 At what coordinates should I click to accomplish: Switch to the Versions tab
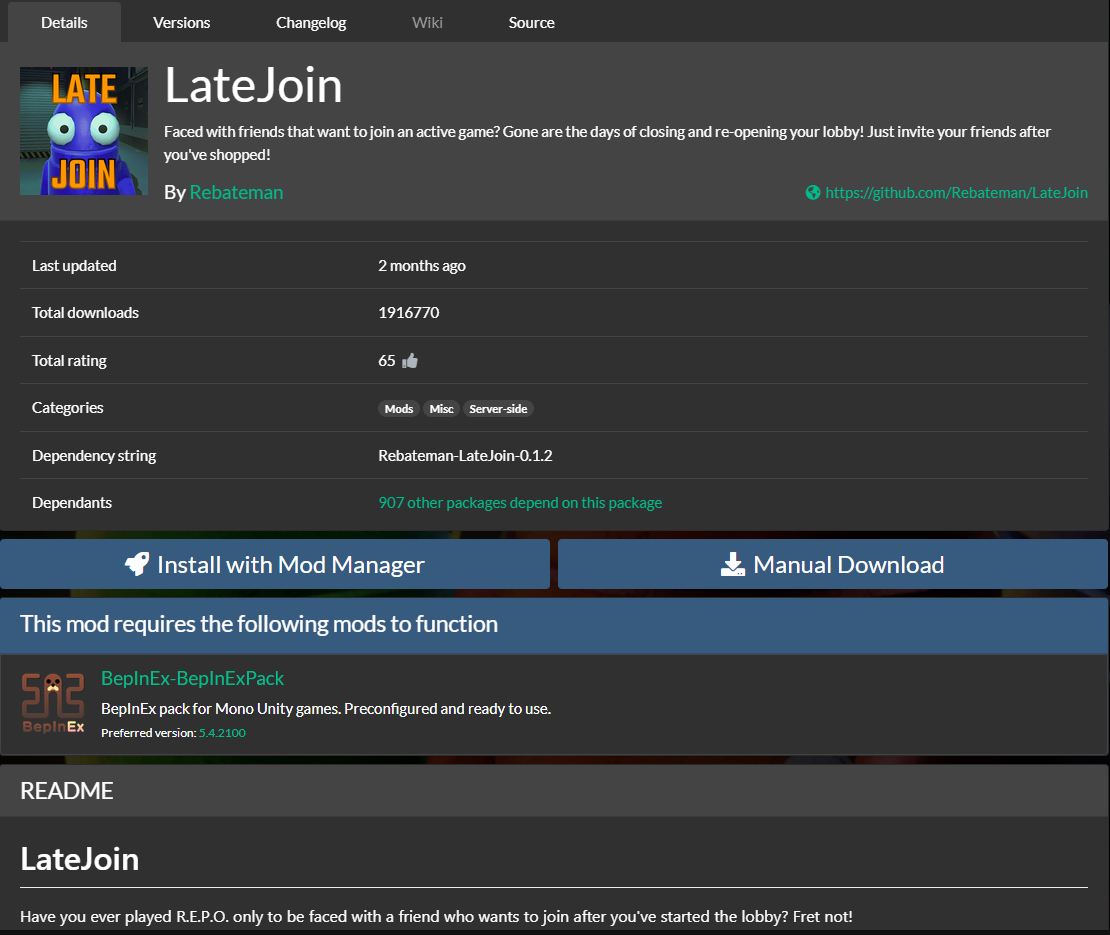181,23
